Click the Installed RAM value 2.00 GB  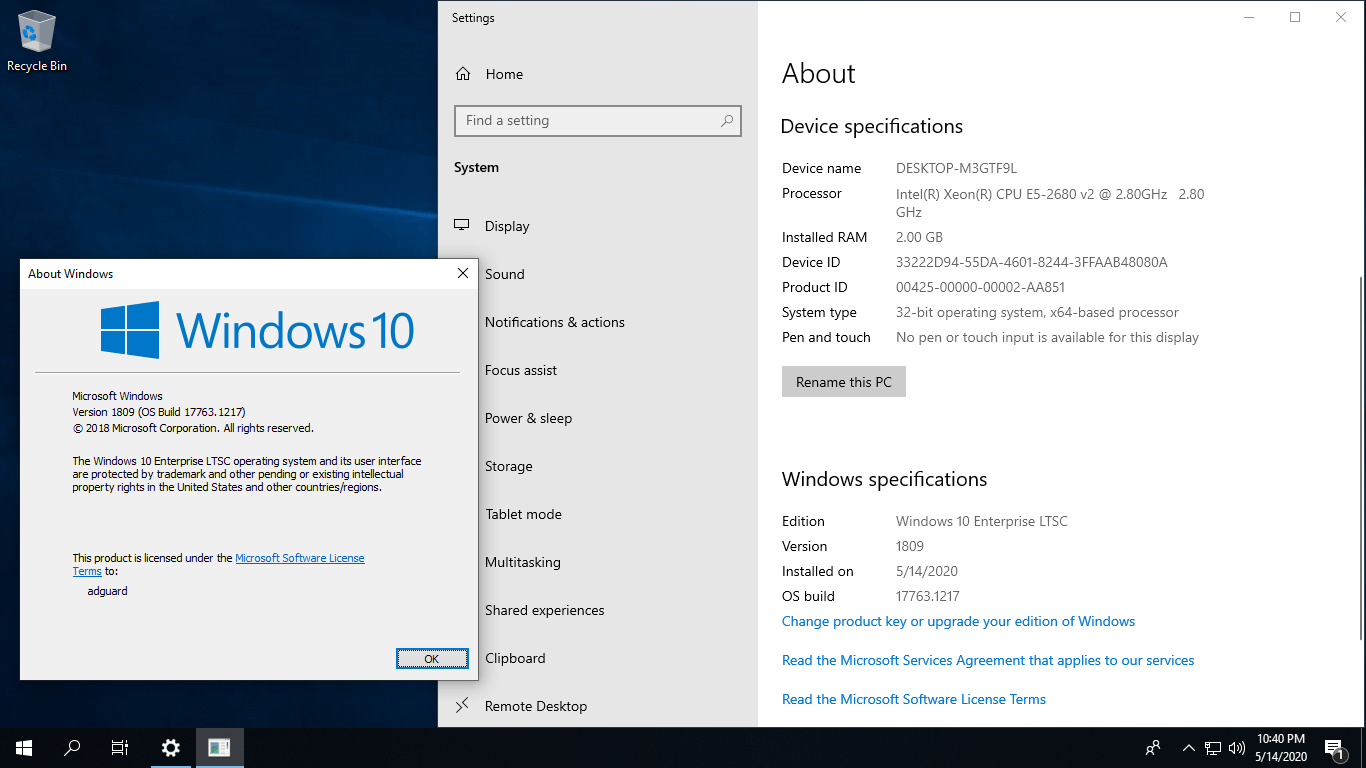tap(919, 237)
